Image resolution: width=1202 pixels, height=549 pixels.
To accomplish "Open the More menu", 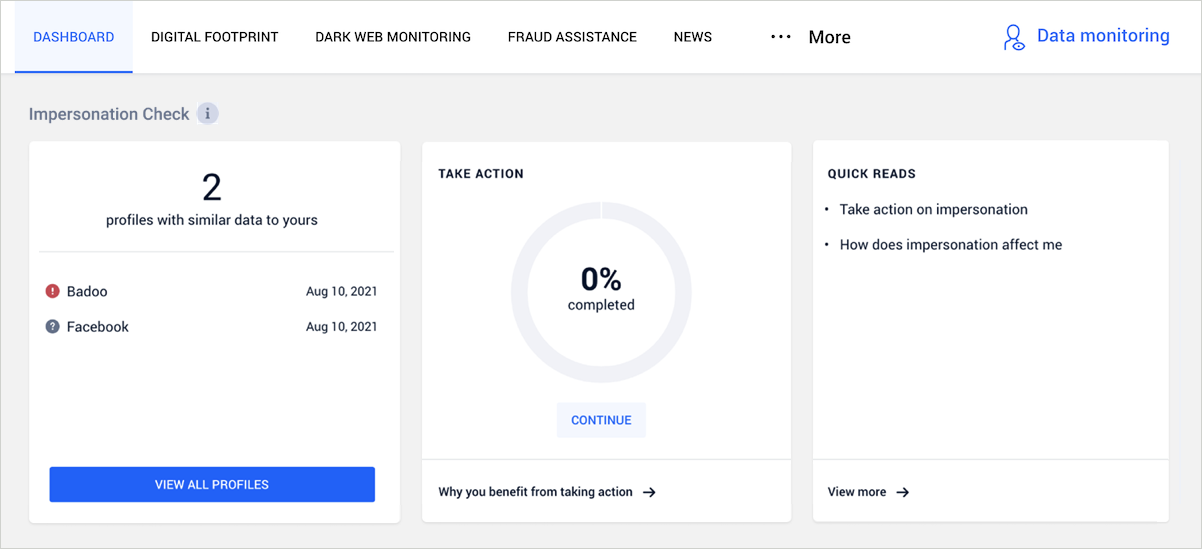I will tap(811, 37).
